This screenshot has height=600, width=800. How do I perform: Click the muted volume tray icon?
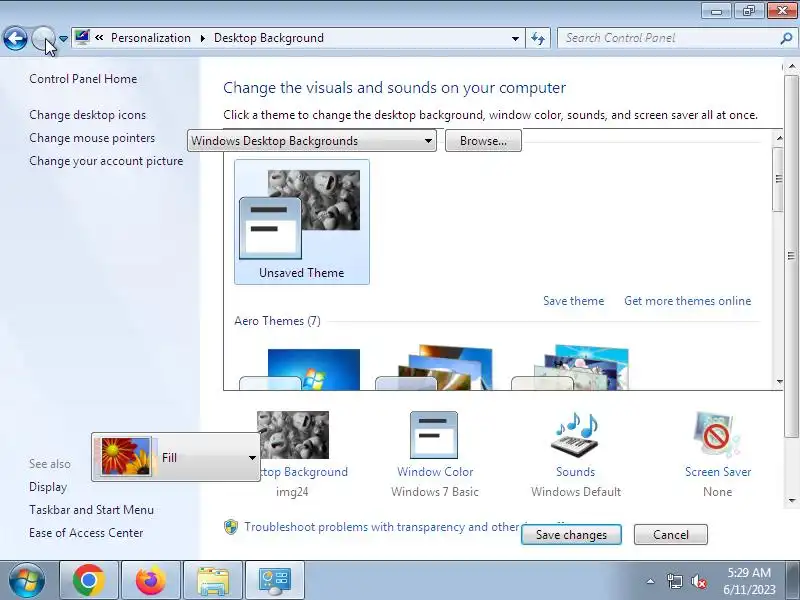(x=698, y=581)
